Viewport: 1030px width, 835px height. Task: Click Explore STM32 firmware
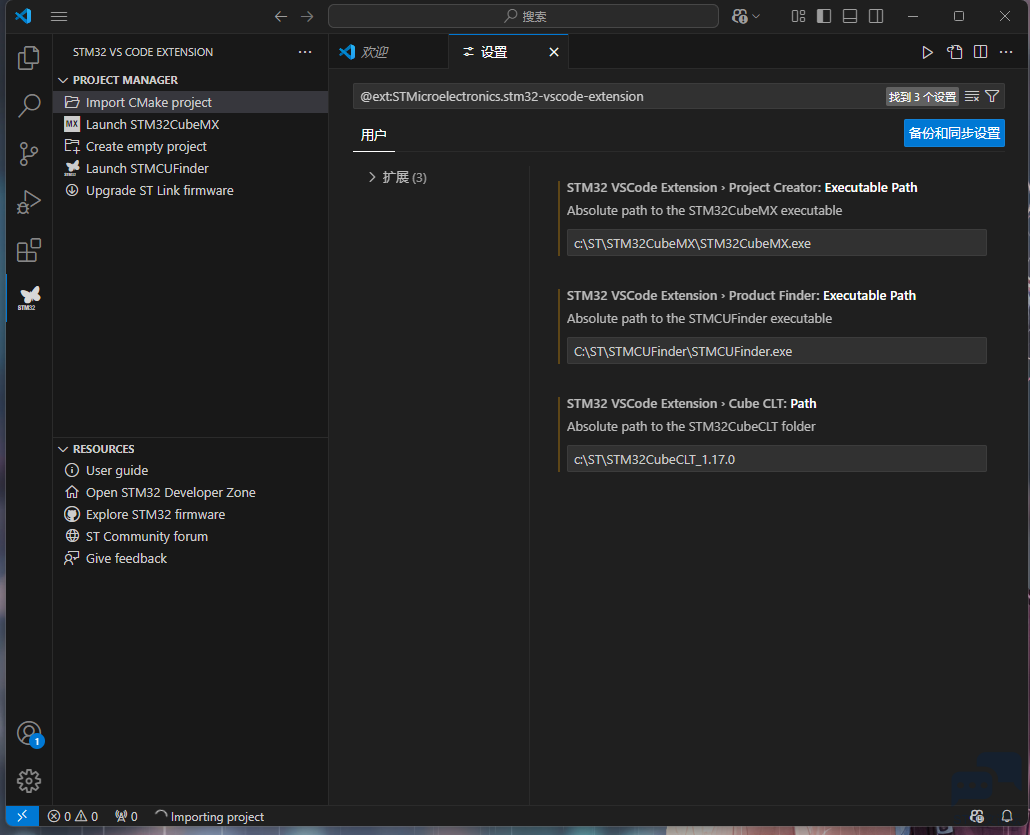(x=190, y=514)
